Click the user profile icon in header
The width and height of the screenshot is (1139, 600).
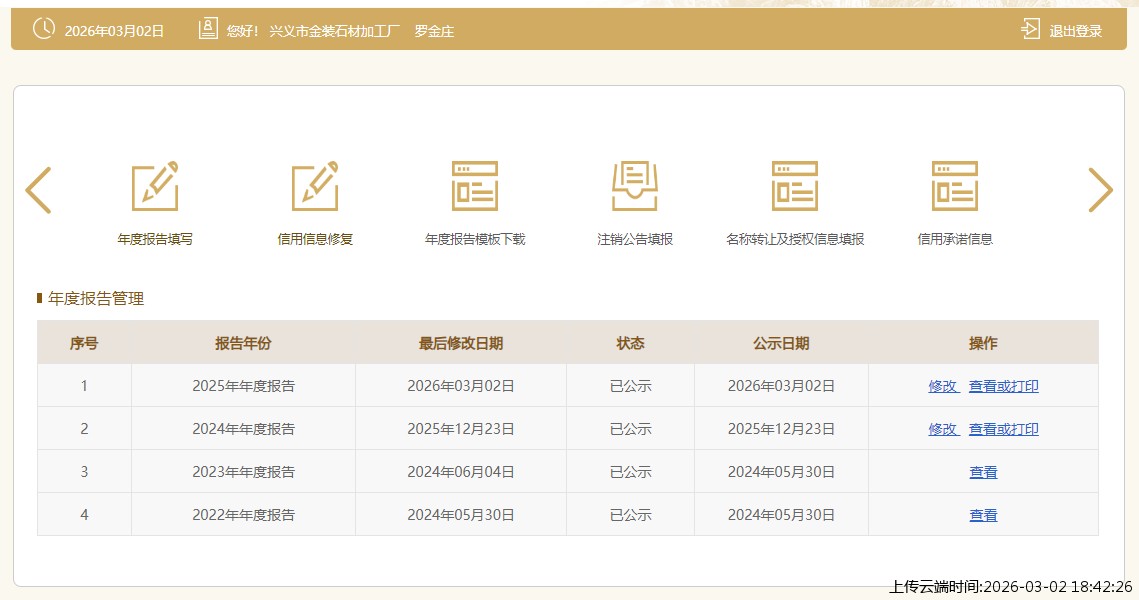(208, 29)
